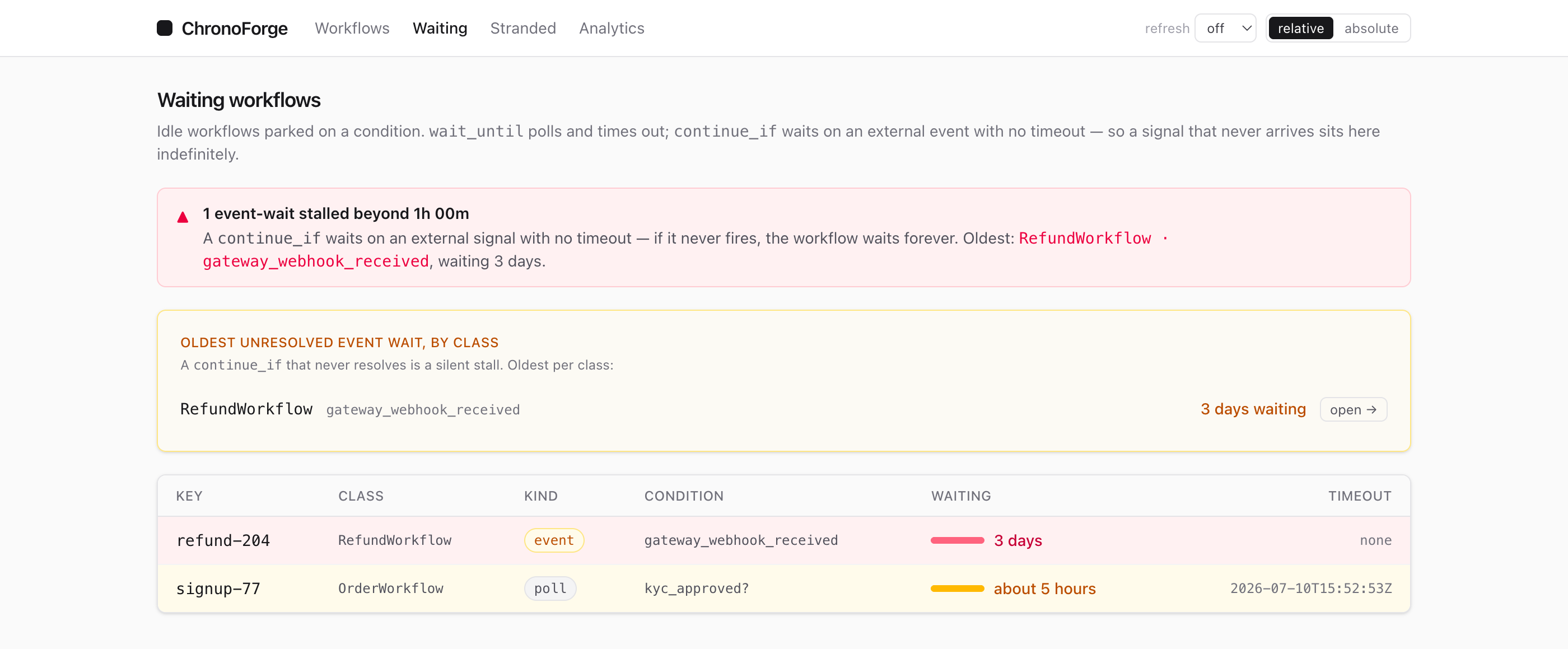Select the refund-204 key cell

coord(223,540)
